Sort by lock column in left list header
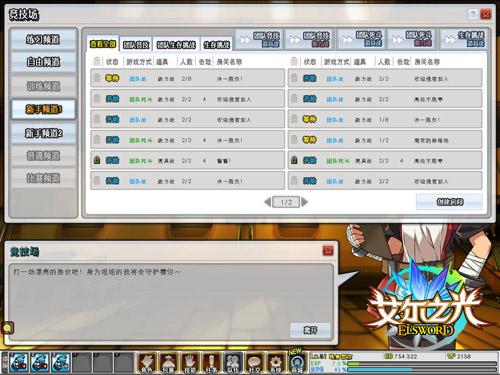 [97, 61]
